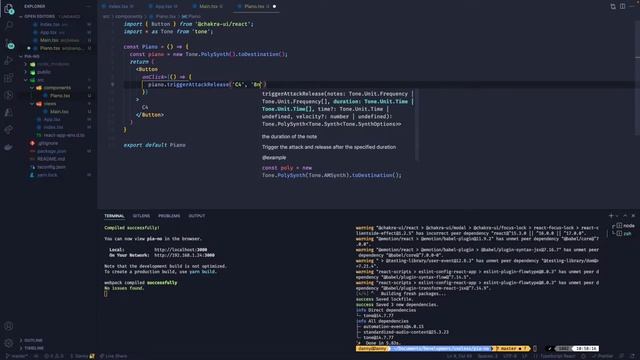Click the new terminal plus icon
The height and width of the screenshot is (360, 640).
coord(611,216)
